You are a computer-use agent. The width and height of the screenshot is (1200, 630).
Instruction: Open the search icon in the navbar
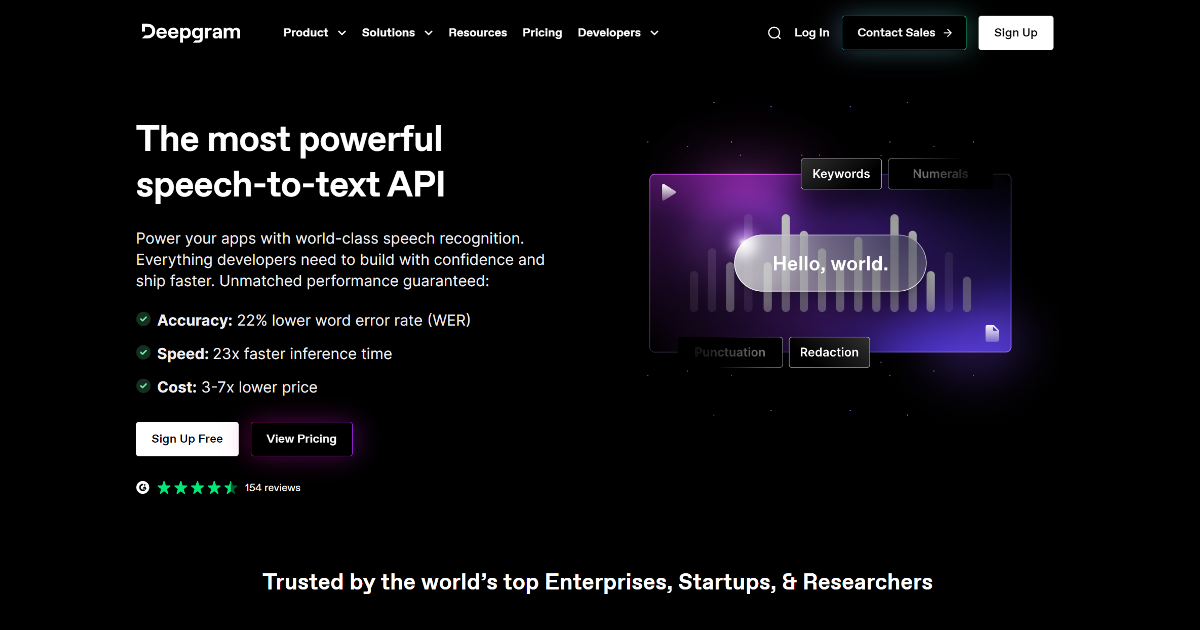(774, 32)
